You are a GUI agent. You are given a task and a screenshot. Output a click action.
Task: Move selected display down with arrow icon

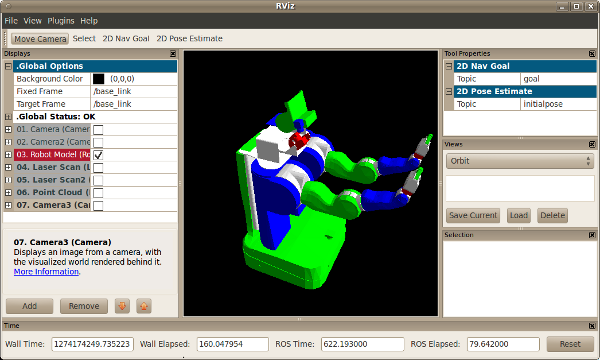[x=122, y=306]
